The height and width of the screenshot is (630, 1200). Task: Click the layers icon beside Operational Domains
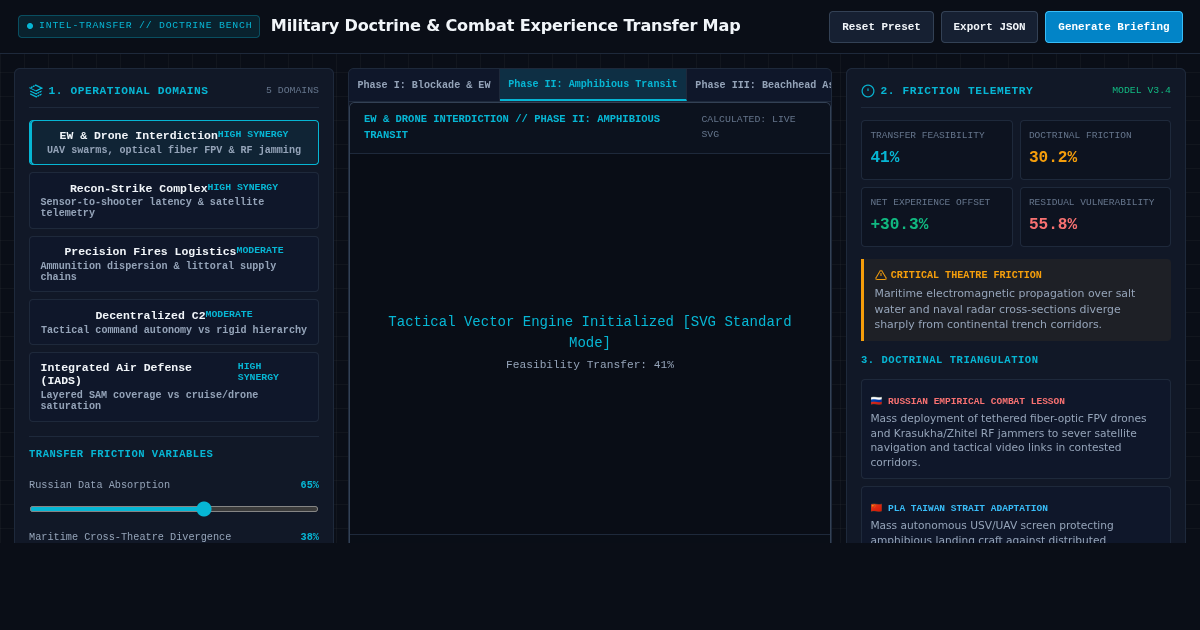pos(36,91)
